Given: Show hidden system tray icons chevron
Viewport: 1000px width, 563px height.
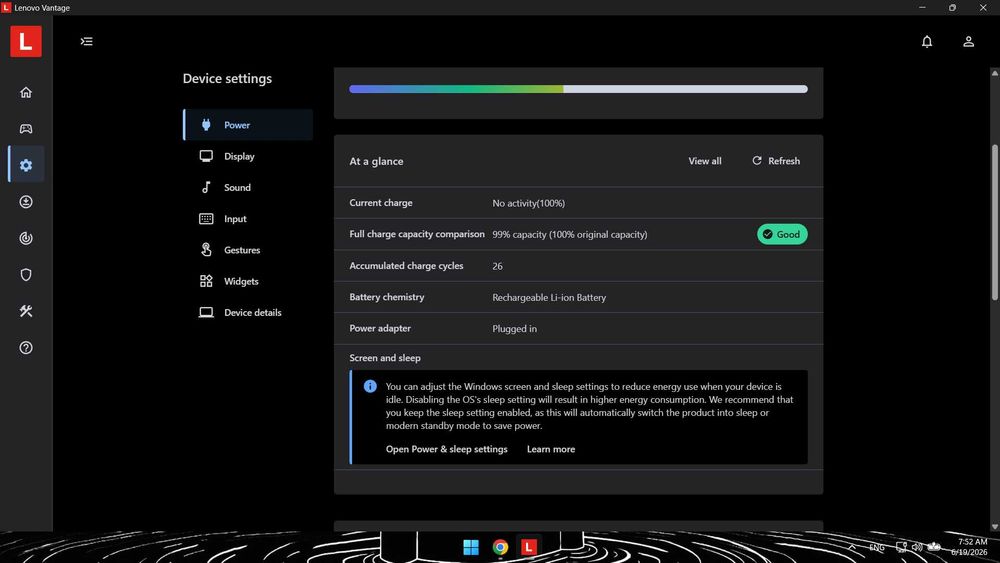Looking at the screenshot, I should 852,547.
